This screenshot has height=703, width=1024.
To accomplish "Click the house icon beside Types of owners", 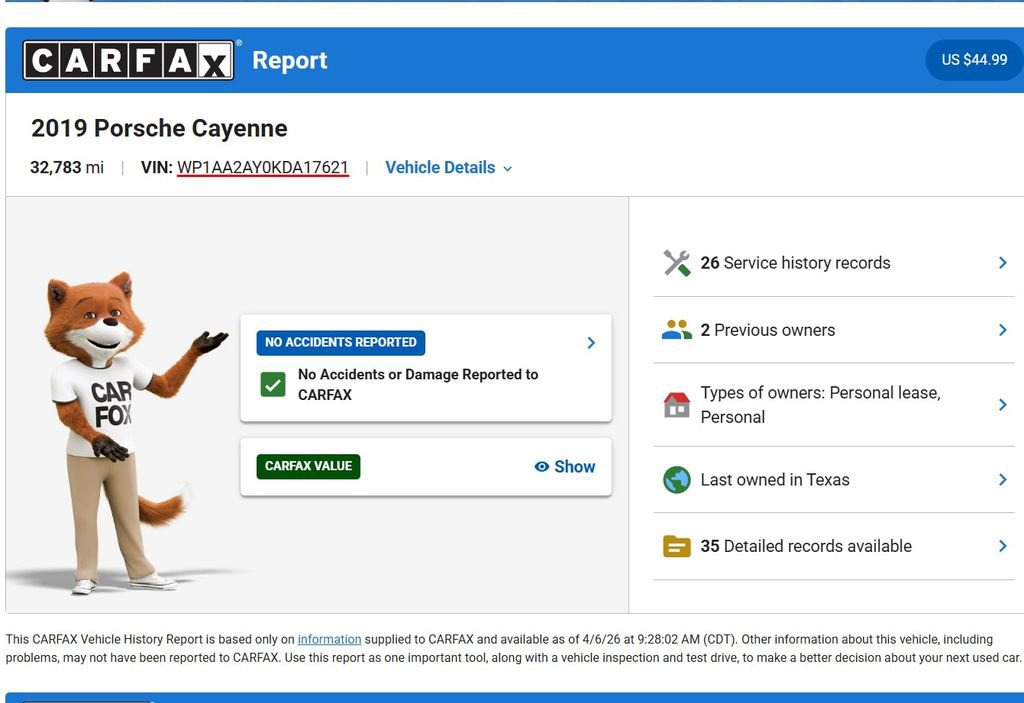I will 676,404.
